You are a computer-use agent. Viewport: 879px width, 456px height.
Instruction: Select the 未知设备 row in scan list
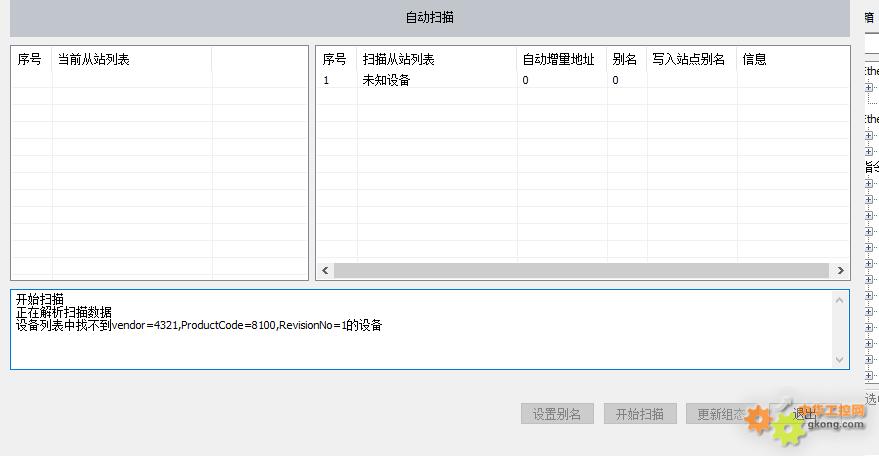[x=386, y=80]
